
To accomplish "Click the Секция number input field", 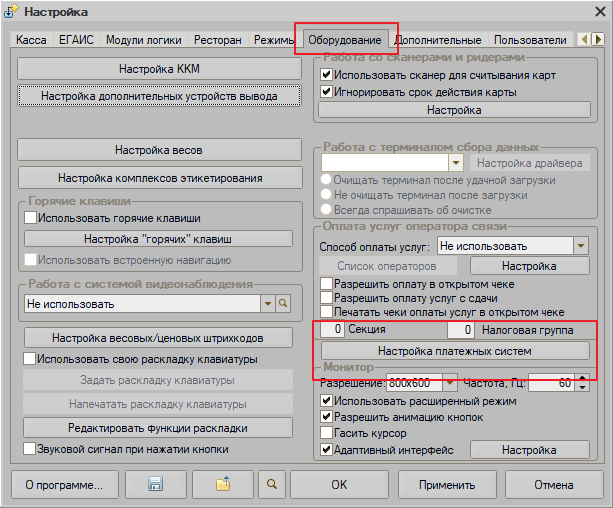I will point(331,329).
